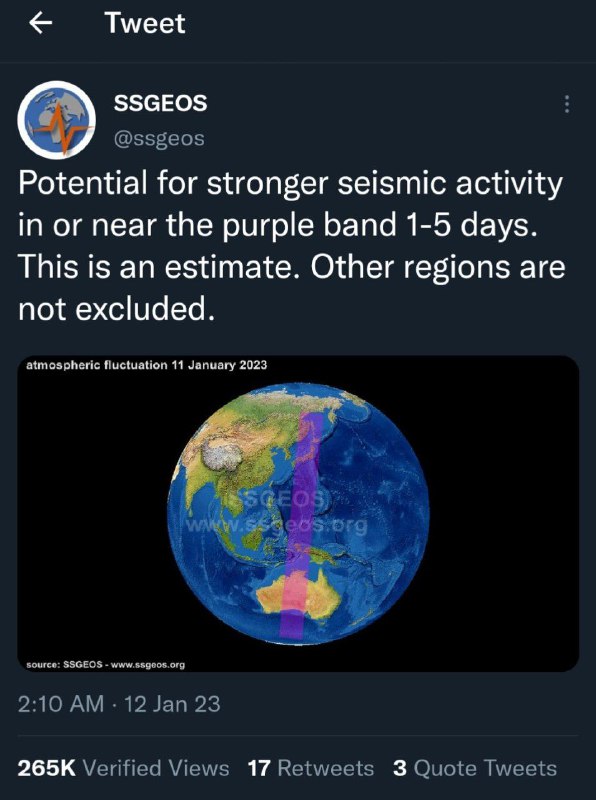Show the 3 Quote Tweets list
The width and height of the screenshot is (596, 800).
[x=475, y=768]
